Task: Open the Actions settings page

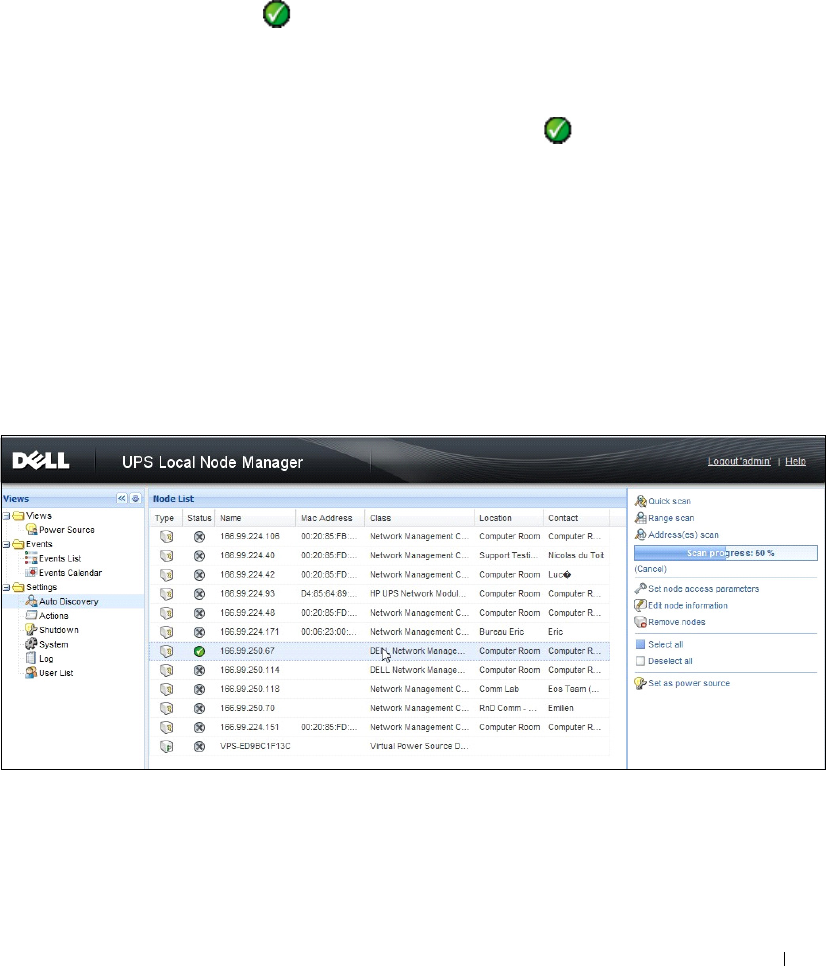Action: tap(54, 615)
